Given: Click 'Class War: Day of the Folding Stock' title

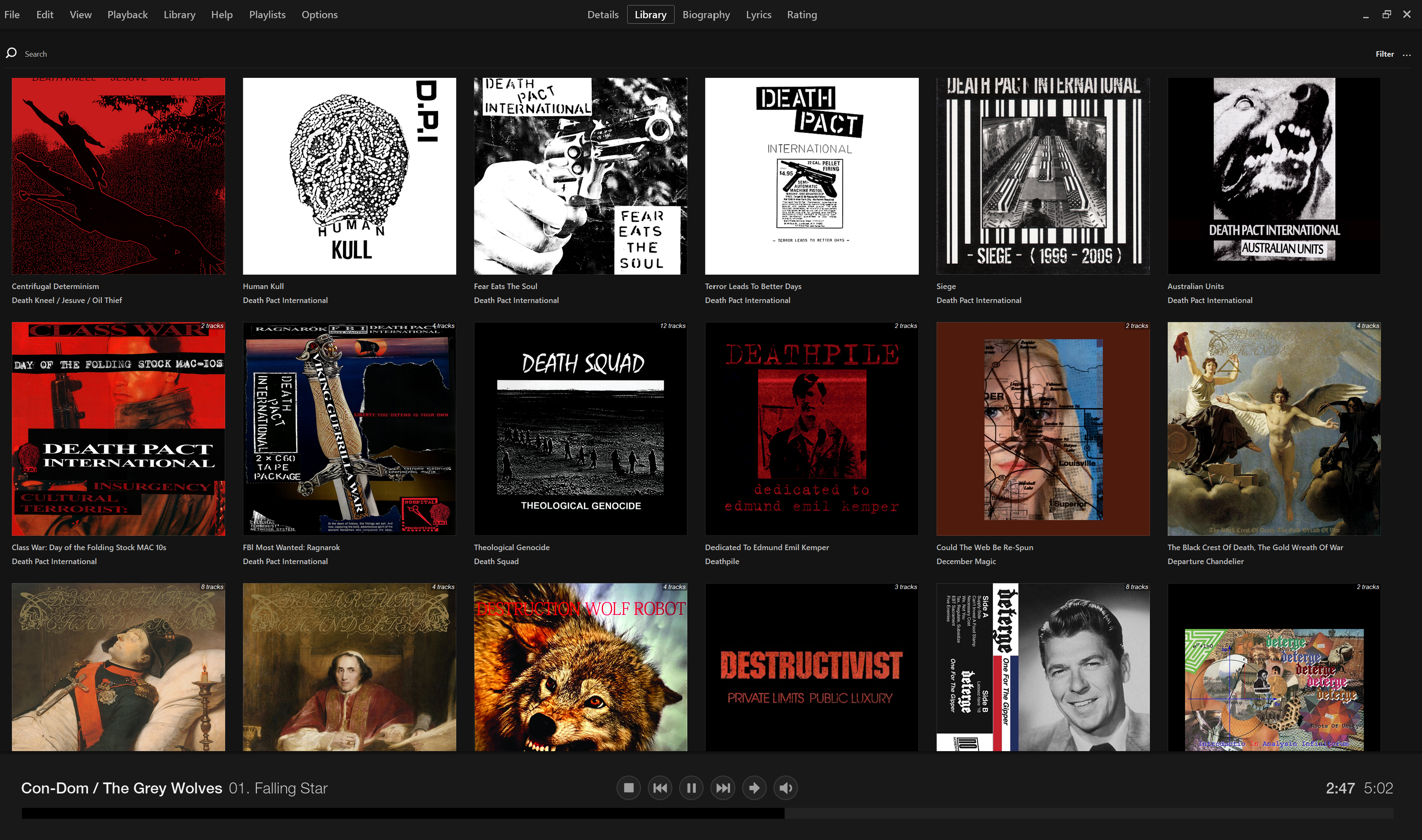Looking at the screenshot, I should pyautogui.click(x=89, y=547).
